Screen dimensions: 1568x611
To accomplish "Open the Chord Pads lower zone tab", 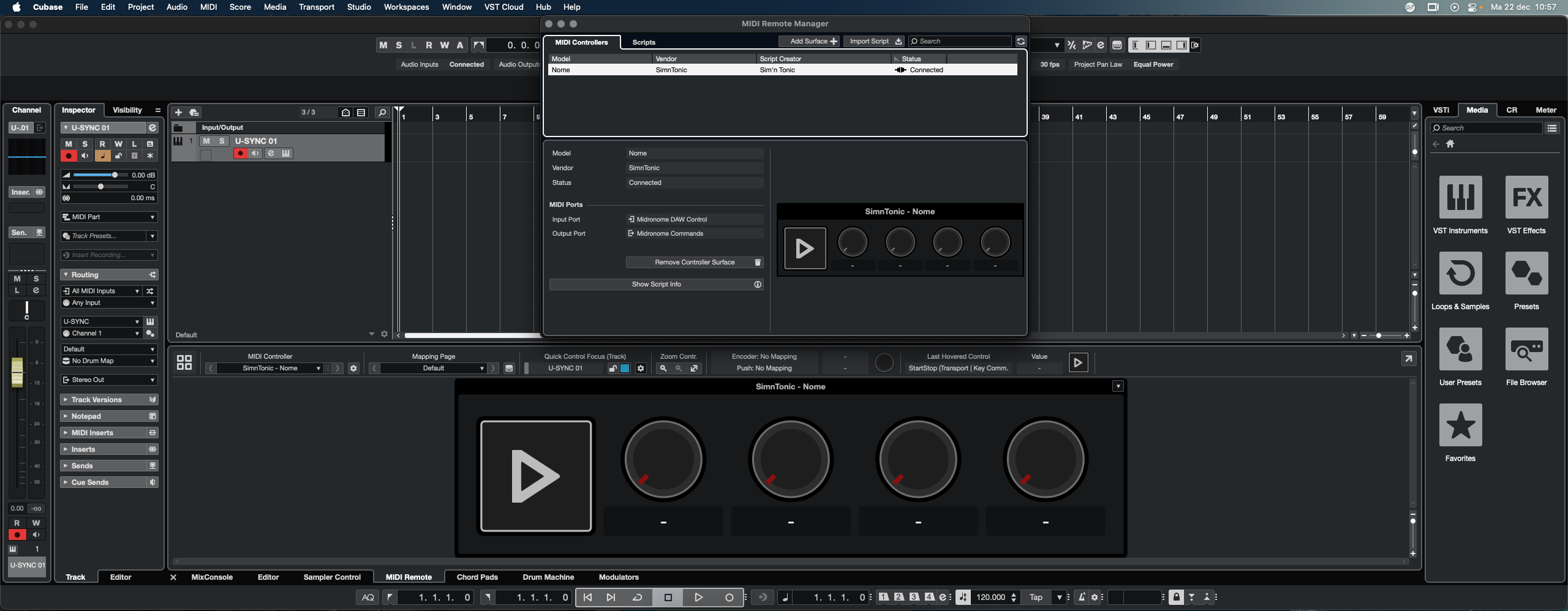I will pyautogui.click(x=477, y=577).
